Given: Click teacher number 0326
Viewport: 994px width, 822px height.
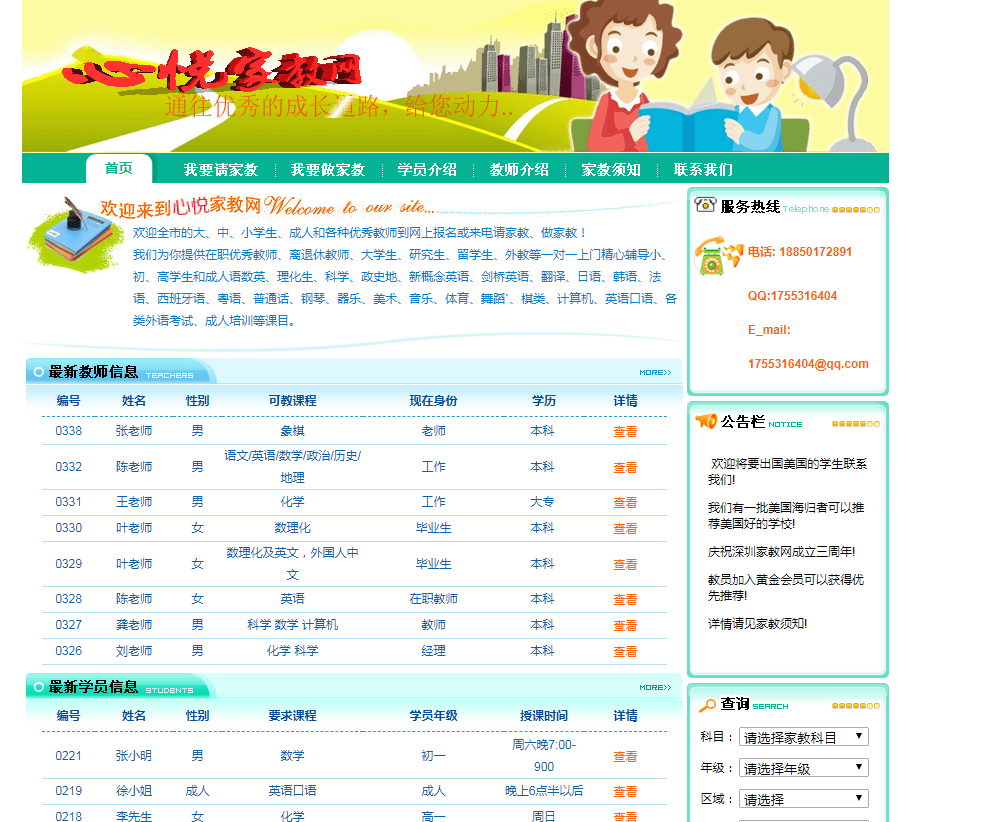Looking at the screenshot, I should (68, 651).
